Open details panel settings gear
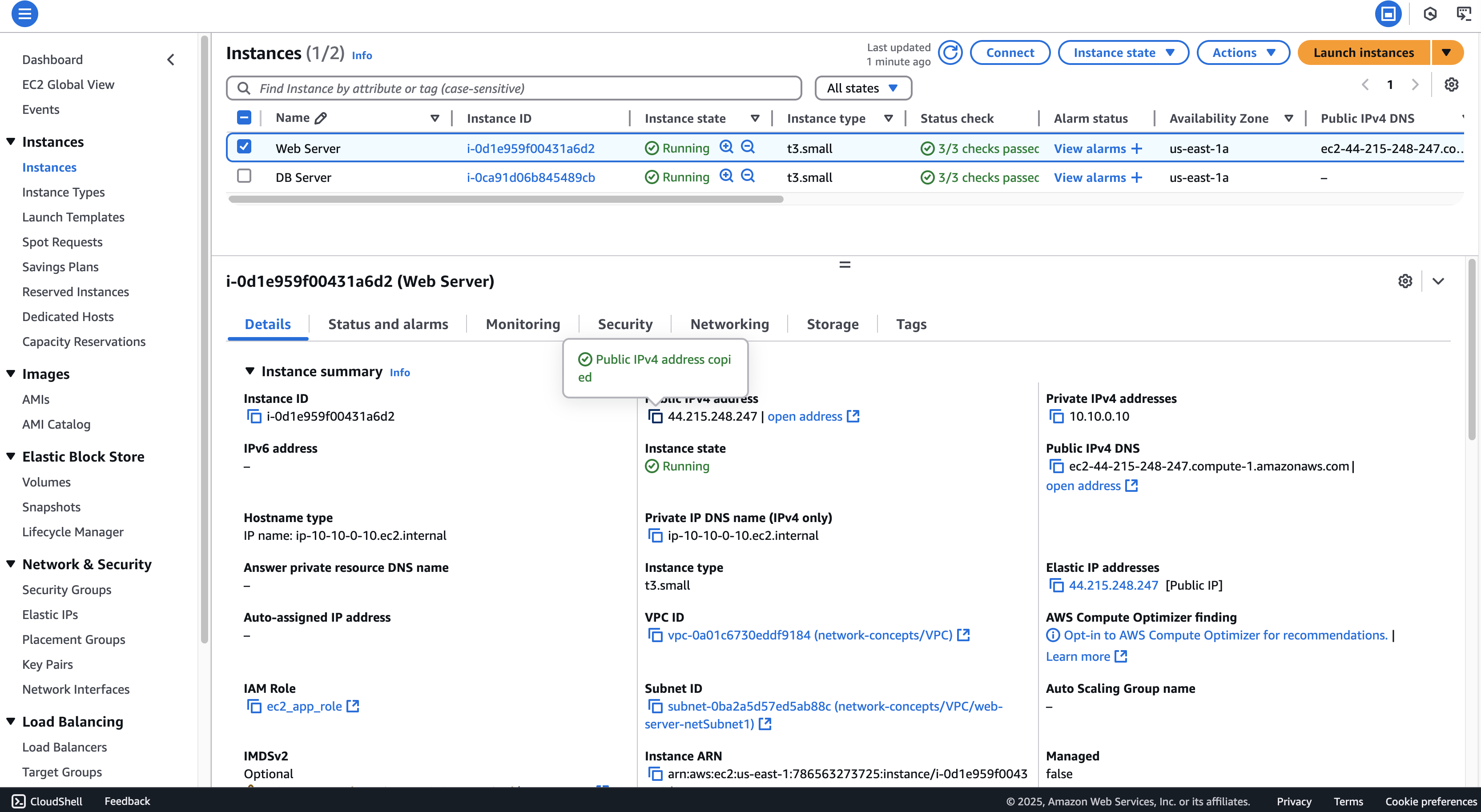Image resolution: width=1481 pixels, height=812 pixels. tap(1405, 281)
